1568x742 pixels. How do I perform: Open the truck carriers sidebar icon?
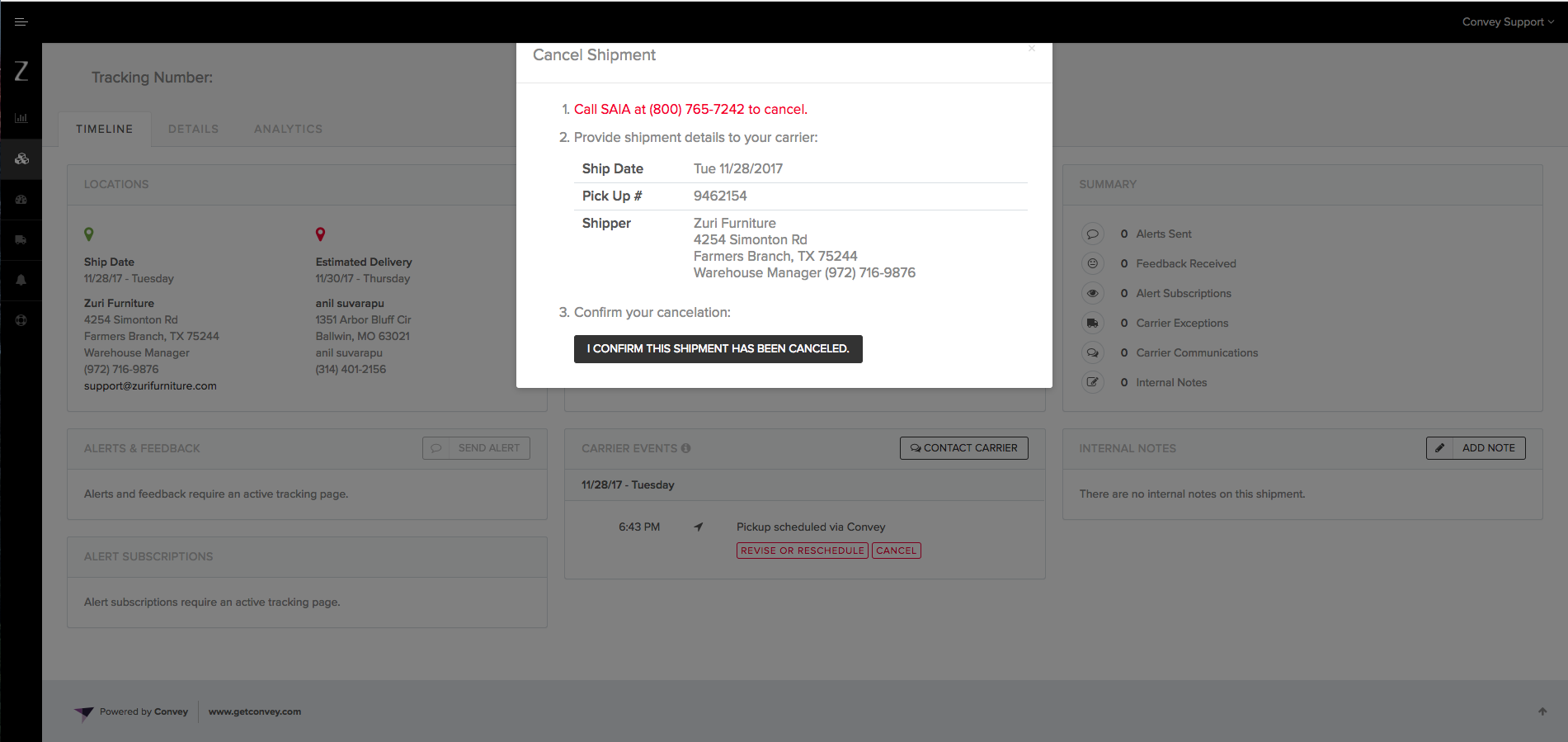(x=21, y=239)
